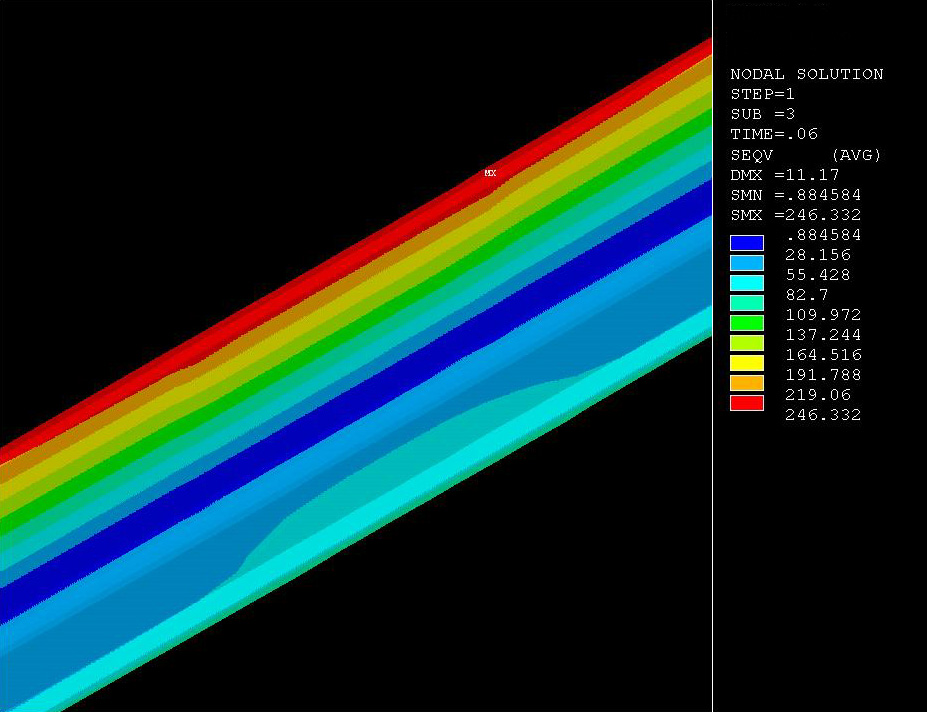Click the NODAL SOLUTION title text
927x712 pixels.
coord(806,74)
